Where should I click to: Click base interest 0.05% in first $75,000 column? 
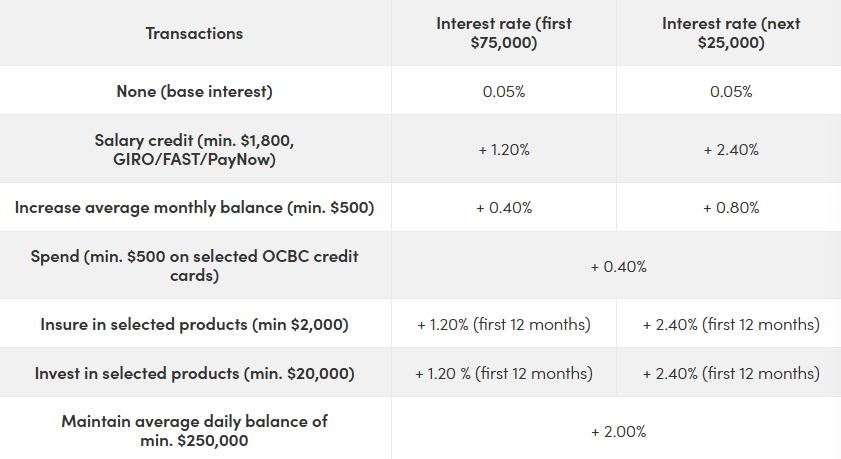pyautogui.click(x=503, y=91)
